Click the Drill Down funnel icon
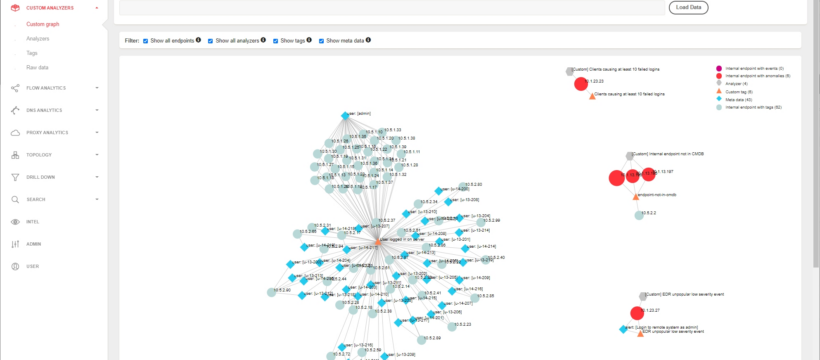The width and height of the screenshot is (820, 360). pyautogui.click(x=15, y=177)
